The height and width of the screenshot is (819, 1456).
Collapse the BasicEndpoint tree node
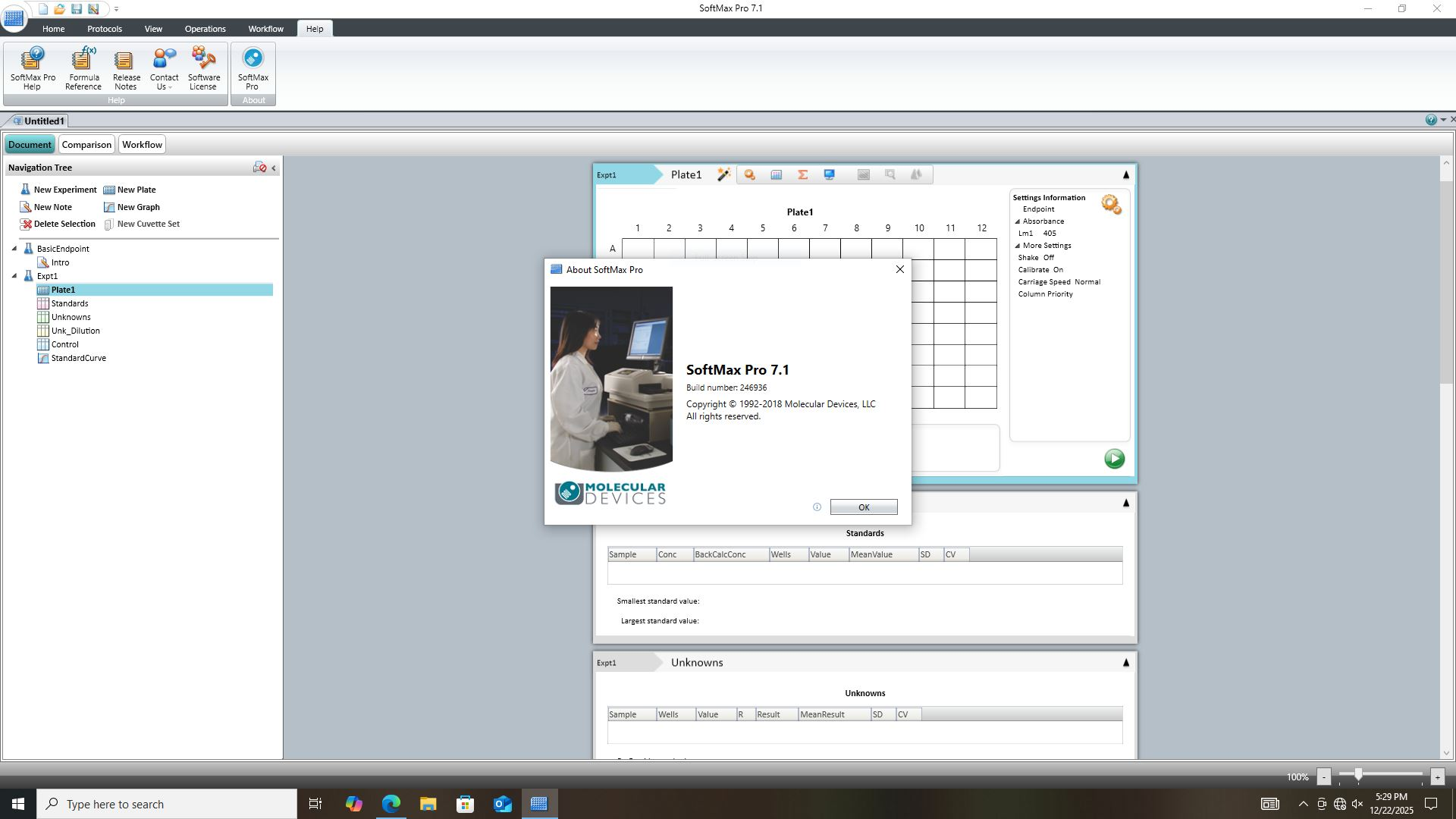(x=14, y=249)
